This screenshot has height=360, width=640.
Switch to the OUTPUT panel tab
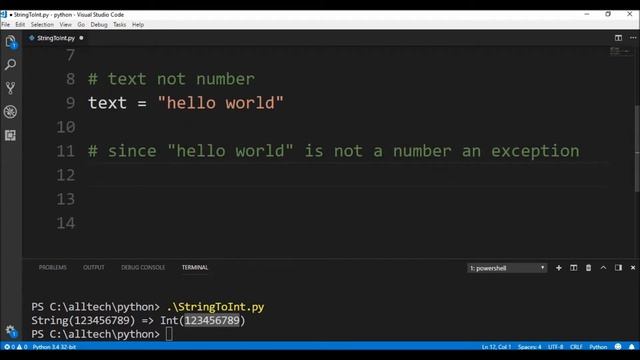94,267
